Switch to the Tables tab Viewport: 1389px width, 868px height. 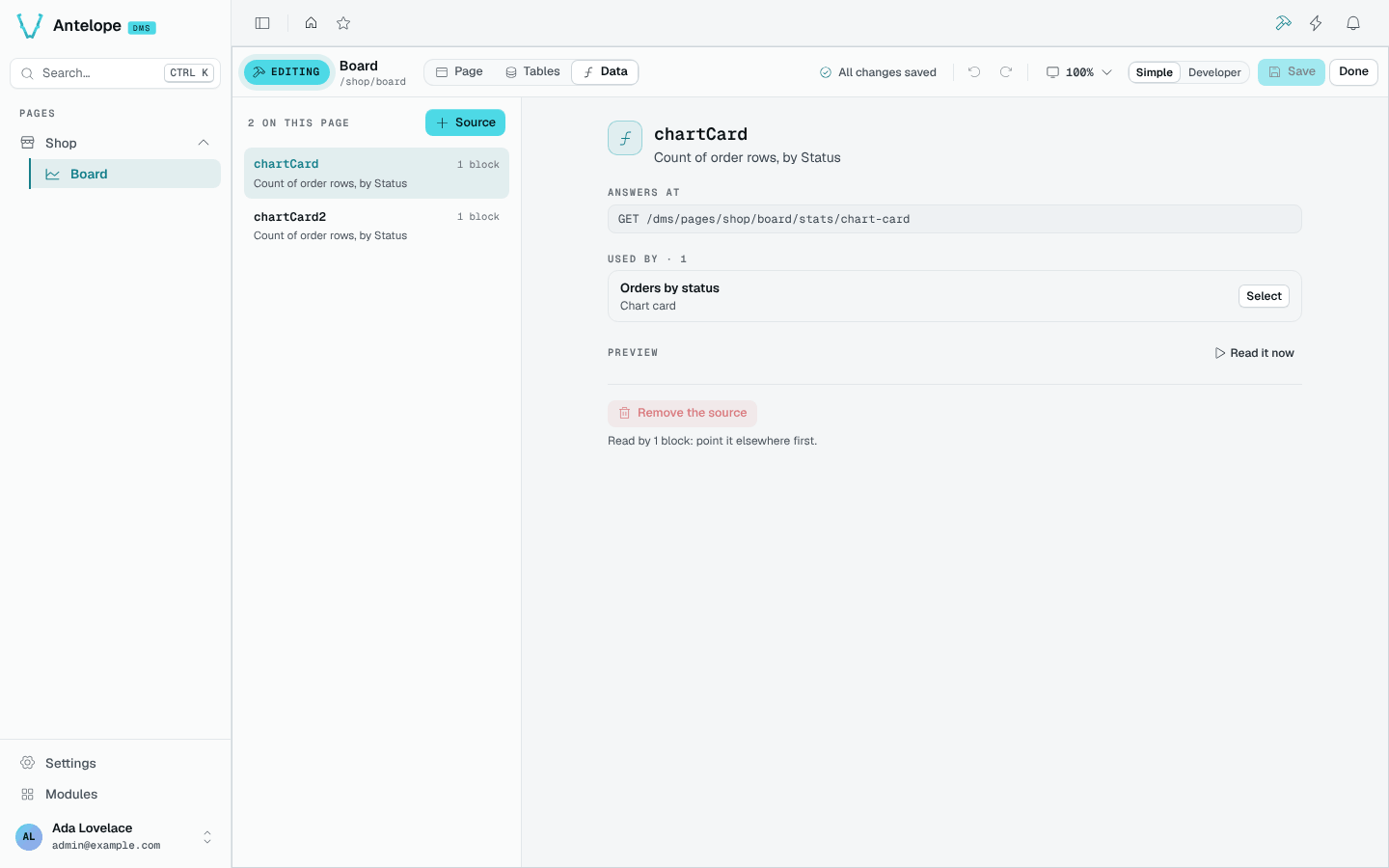532,72
